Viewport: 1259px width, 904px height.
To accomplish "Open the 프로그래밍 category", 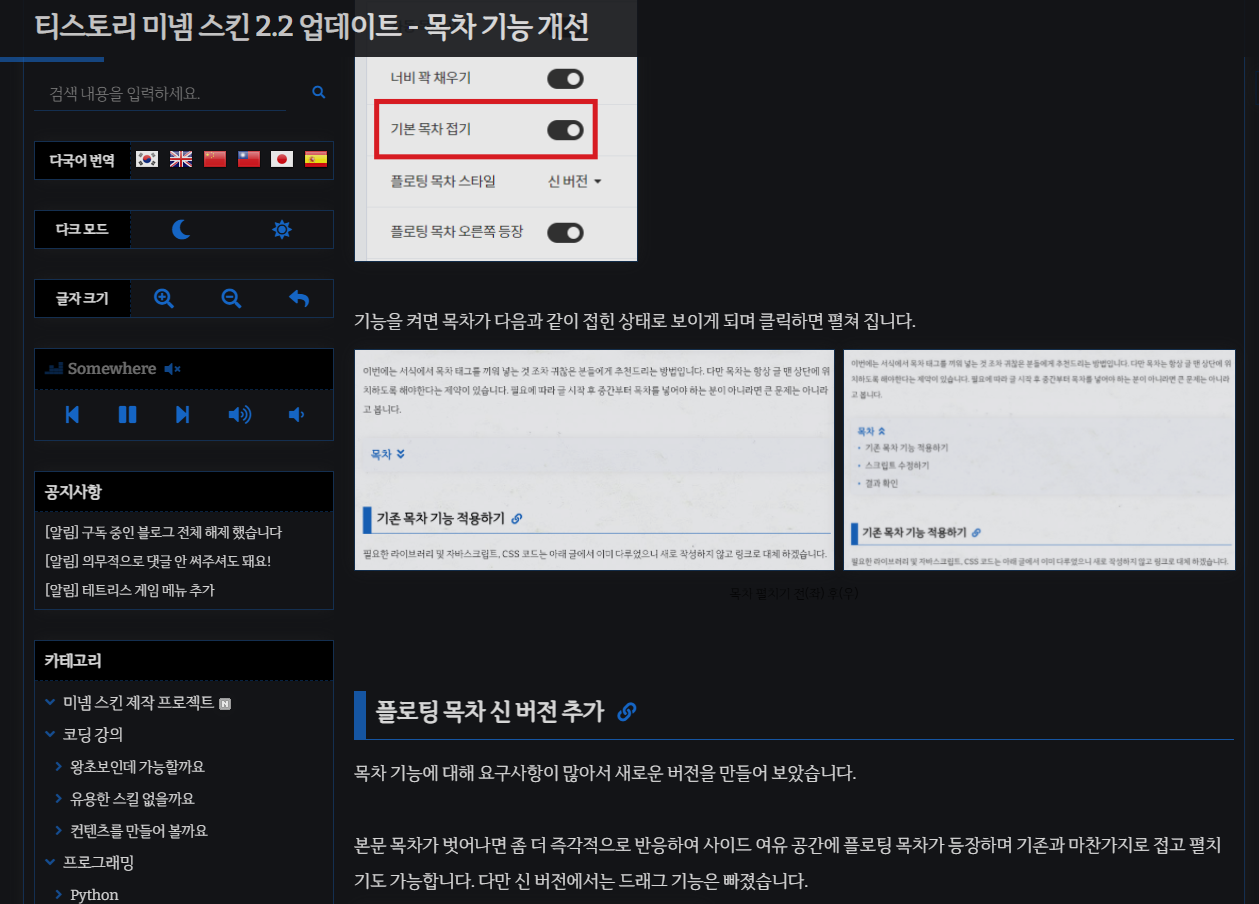I will click(x=98, y=862).
